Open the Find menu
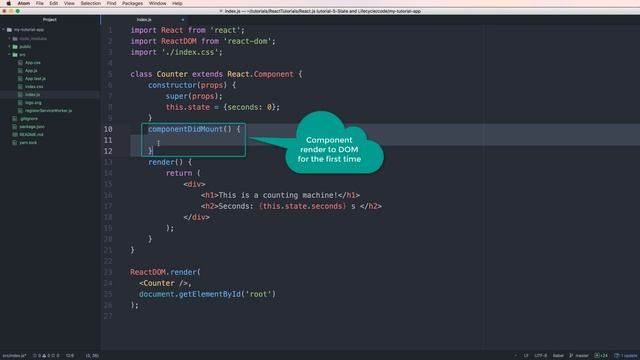Screen dimensions: 640x360 click(x=111, y=3)
